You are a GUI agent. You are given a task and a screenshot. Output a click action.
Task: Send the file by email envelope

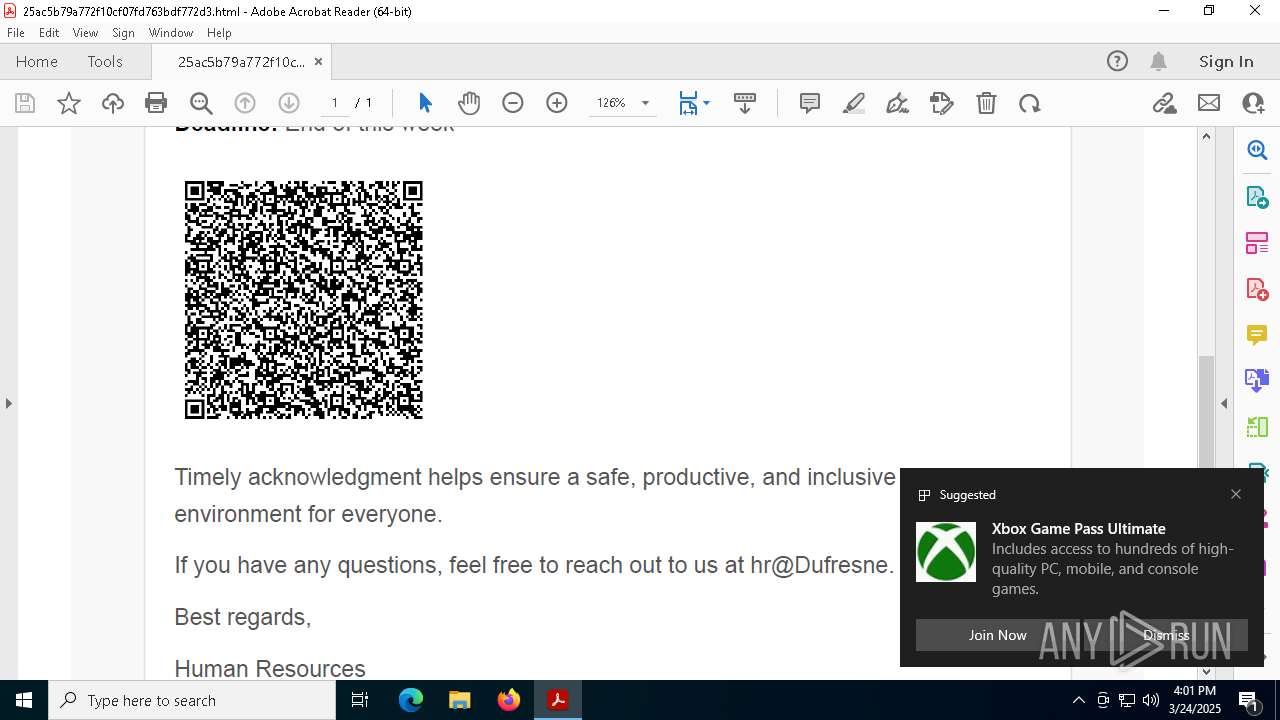click(1209, 103)
